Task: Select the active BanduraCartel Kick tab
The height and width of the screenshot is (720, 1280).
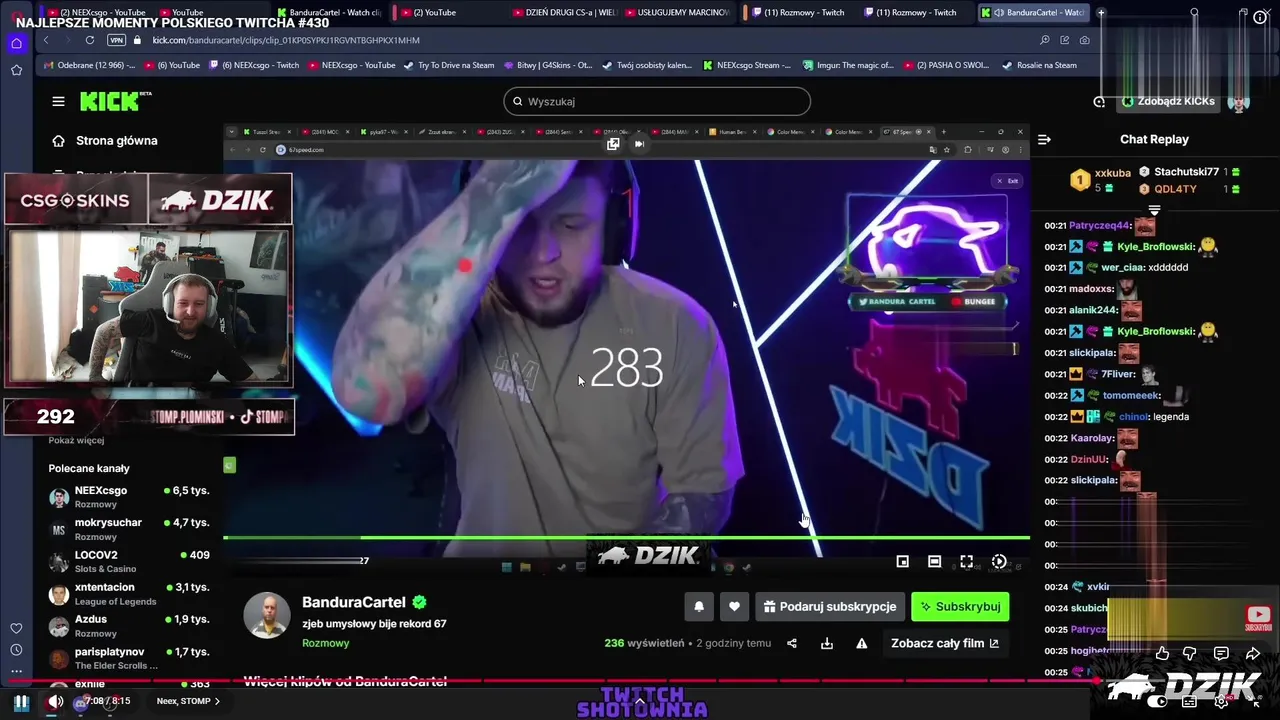Action: coord(1032,13)
